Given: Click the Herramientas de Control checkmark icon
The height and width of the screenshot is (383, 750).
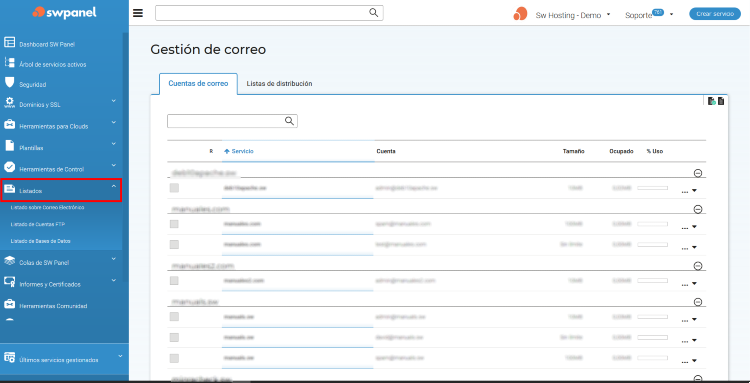Looking at the screenshot, I should click(10, 167).
